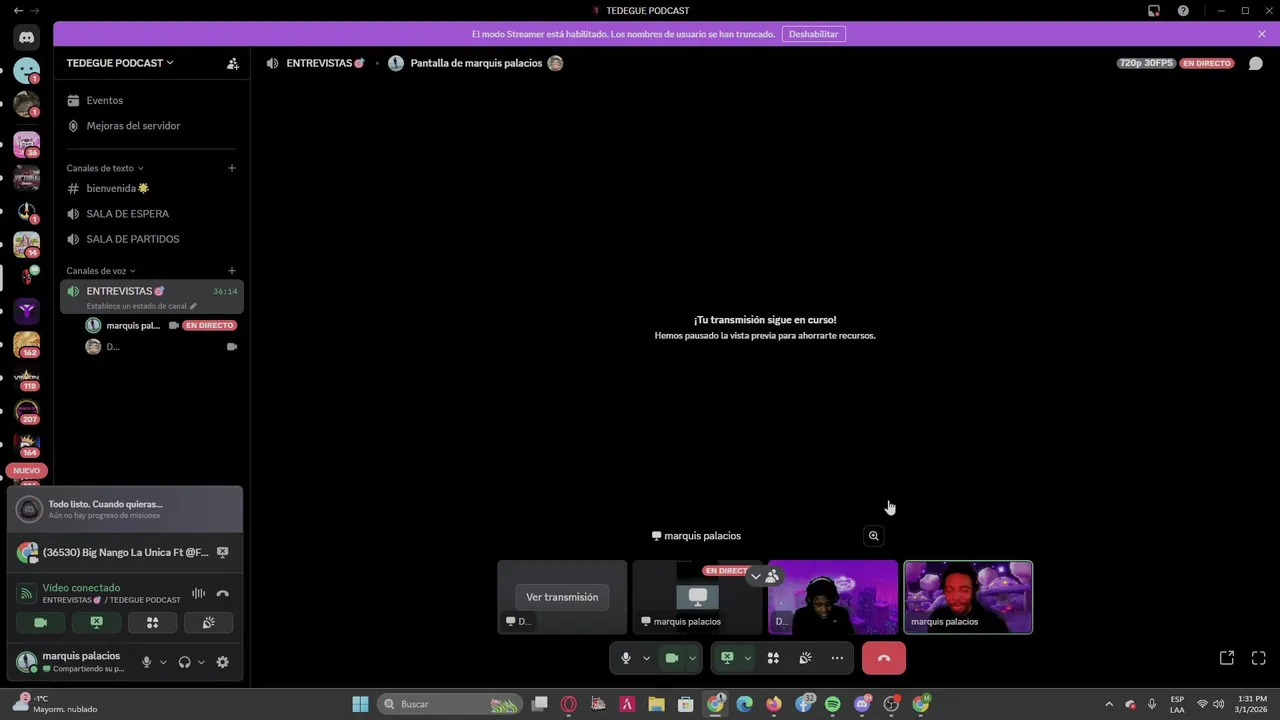Open noise suppression waveform icon
Viewport: 1280px width, 720px height.
pos(198,594)
